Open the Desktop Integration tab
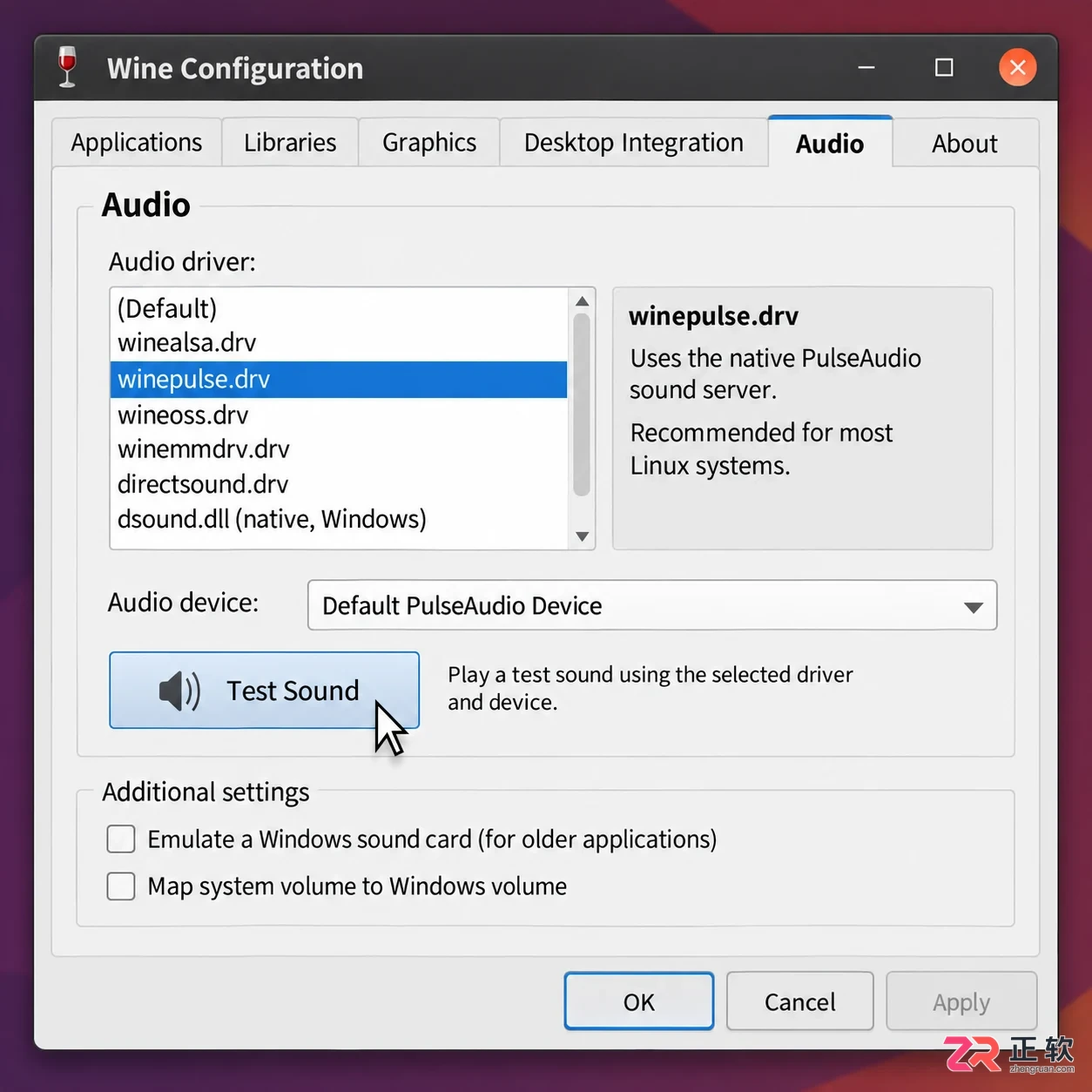 click(634, 143)
